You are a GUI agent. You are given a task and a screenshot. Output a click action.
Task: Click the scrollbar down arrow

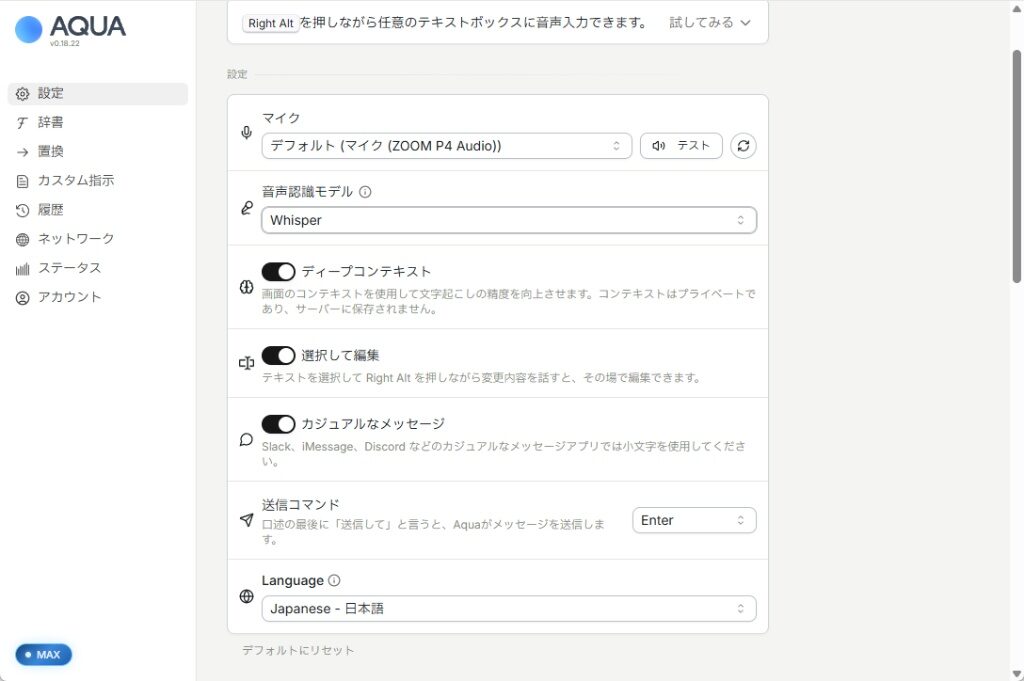[x=1017, y=673]
